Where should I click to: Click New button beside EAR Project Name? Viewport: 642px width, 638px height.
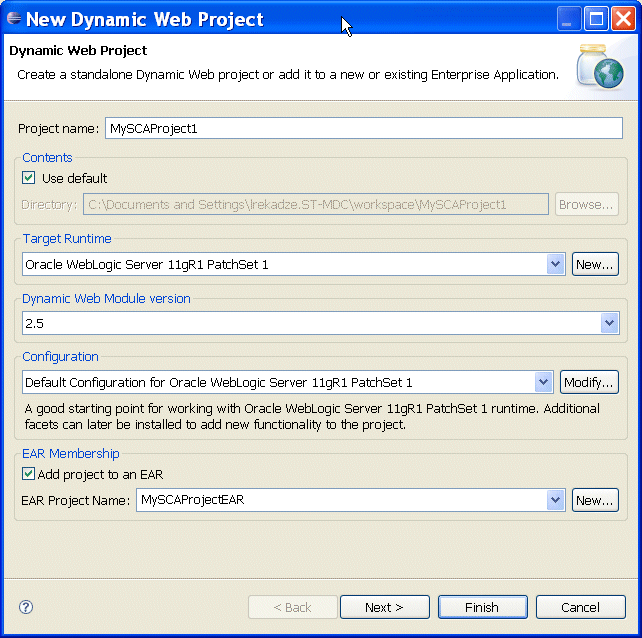[595, 500]
